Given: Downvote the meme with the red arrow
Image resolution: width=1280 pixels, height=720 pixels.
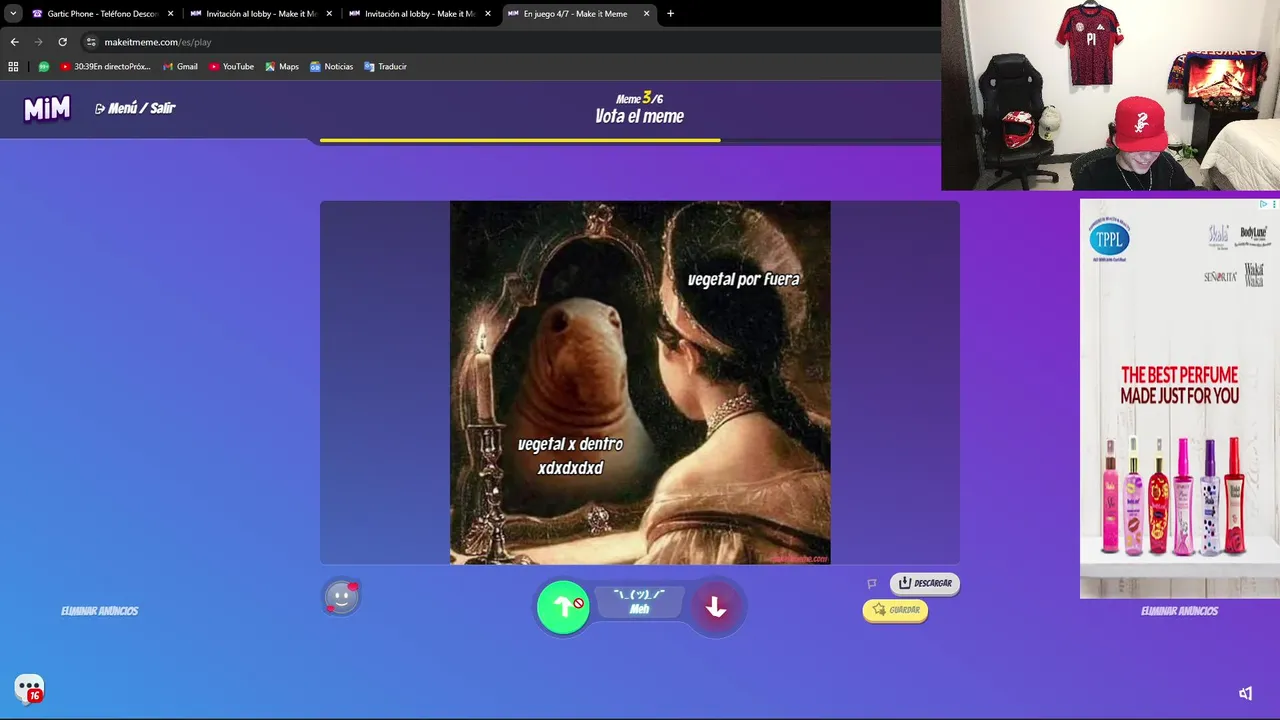Looking at the screenshot, I should click(x=716, y=607).
